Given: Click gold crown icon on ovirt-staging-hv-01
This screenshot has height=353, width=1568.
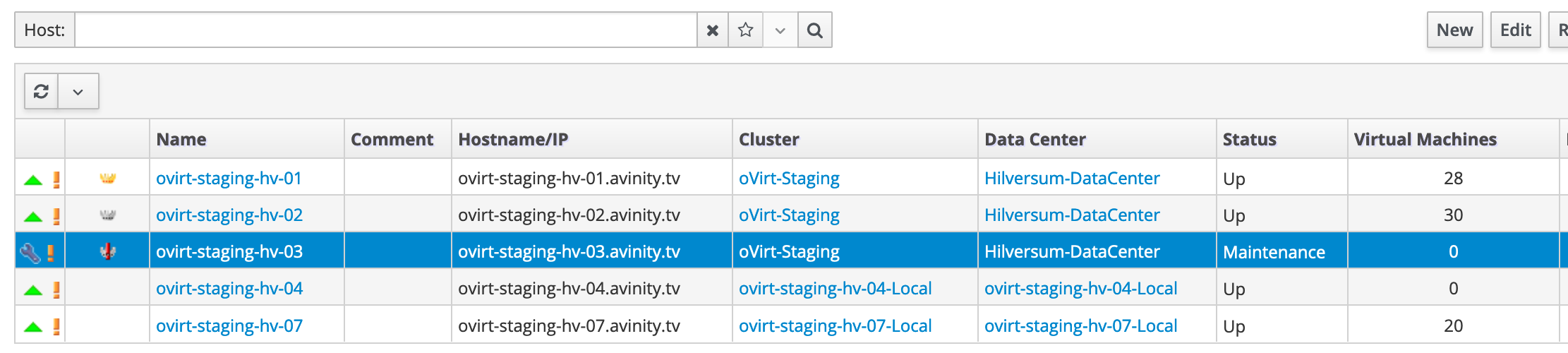Looking at the screenshot, I should [x=107, y=179].
